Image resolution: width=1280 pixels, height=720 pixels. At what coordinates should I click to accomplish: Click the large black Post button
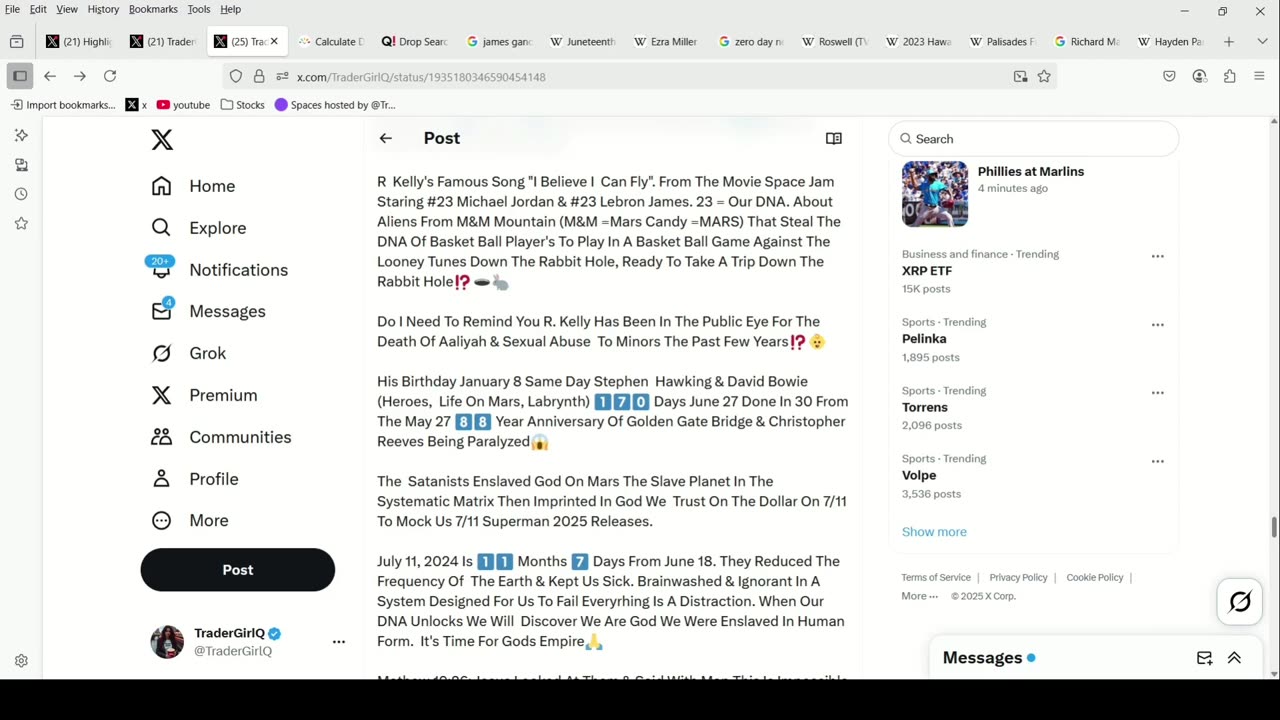pyautogui.click(x=238, y=570)
